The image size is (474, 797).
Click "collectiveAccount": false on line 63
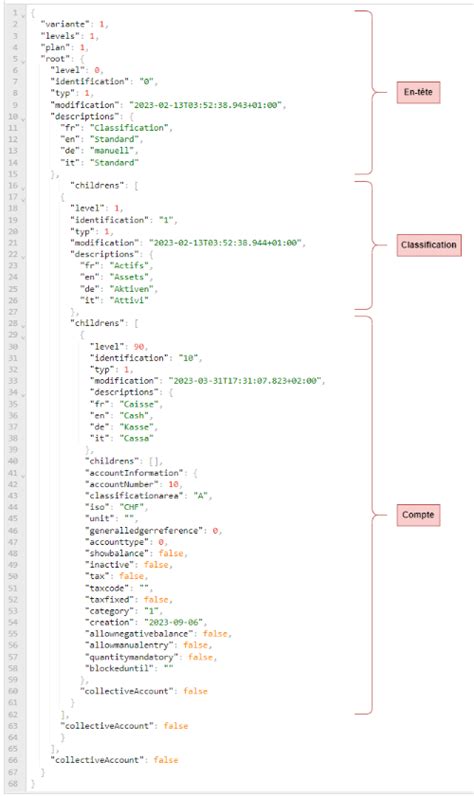point(124,726)
